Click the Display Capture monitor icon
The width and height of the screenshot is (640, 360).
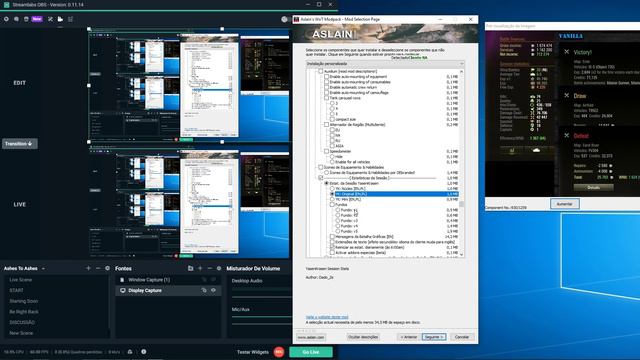tap(122, 290)
